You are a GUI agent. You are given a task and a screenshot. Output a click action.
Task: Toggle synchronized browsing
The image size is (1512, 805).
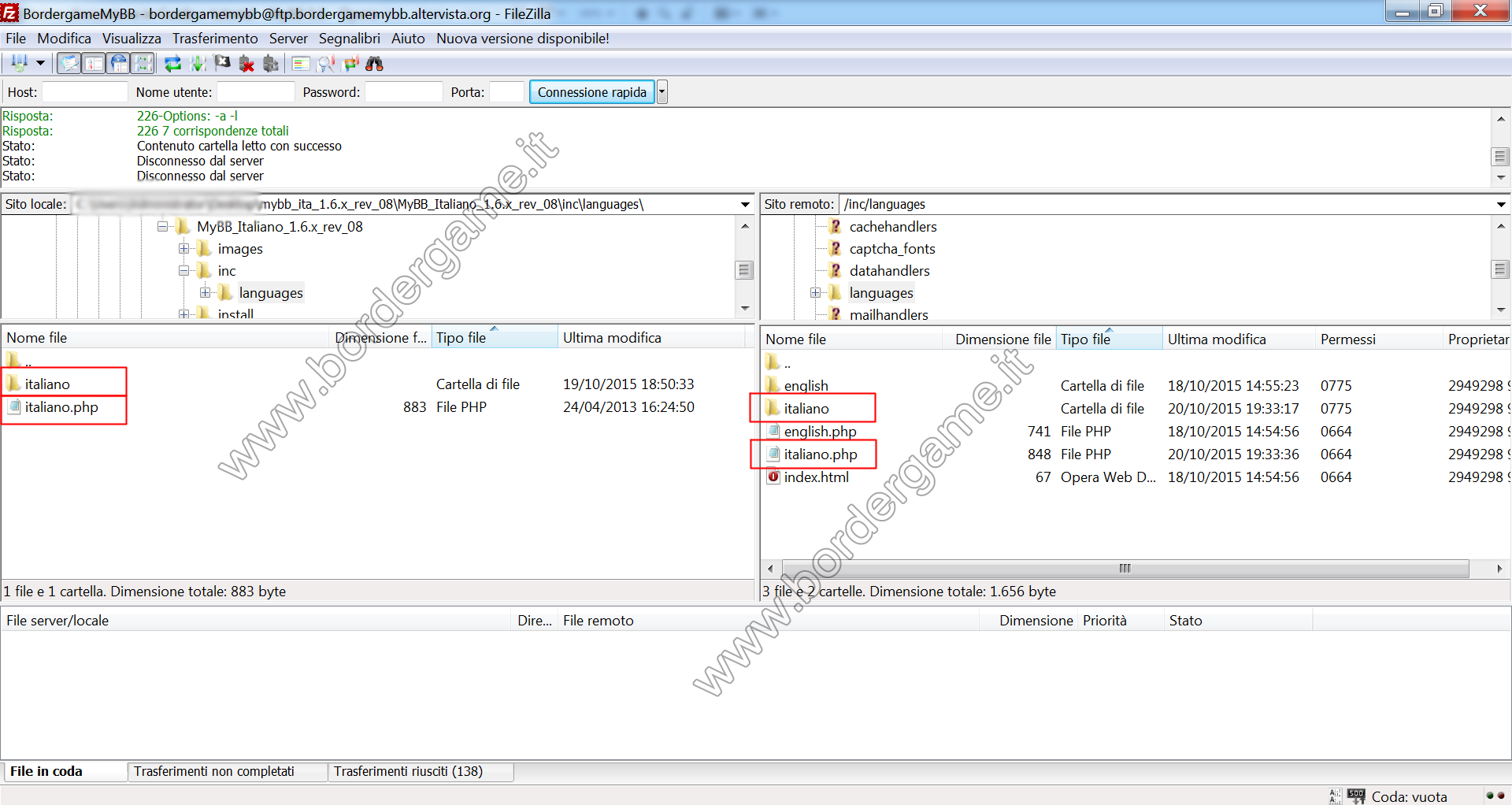pyautogui.click(x=350, y=63)
